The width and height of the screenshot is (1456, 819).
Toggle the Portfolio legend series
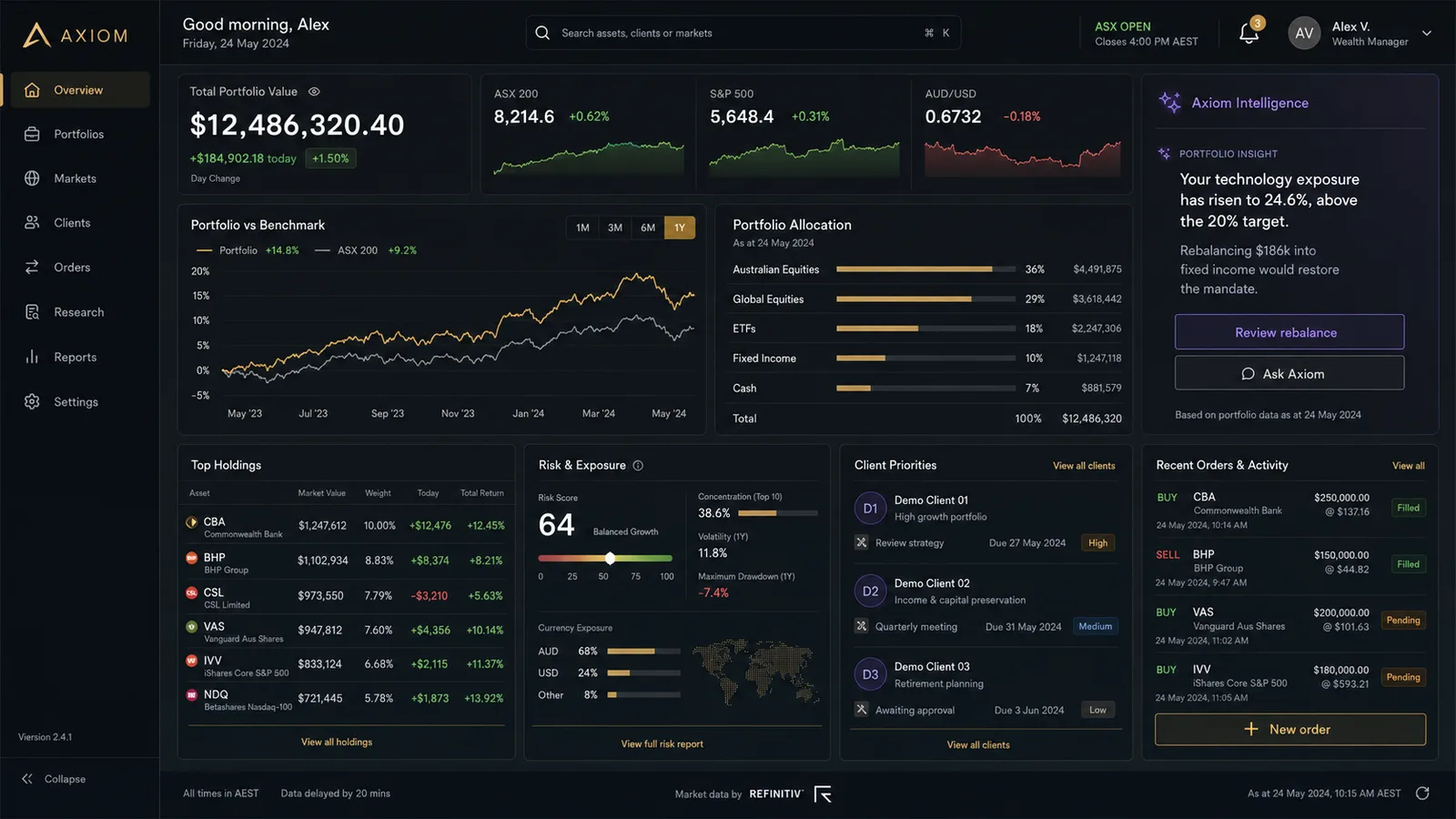tap(248, 250)
